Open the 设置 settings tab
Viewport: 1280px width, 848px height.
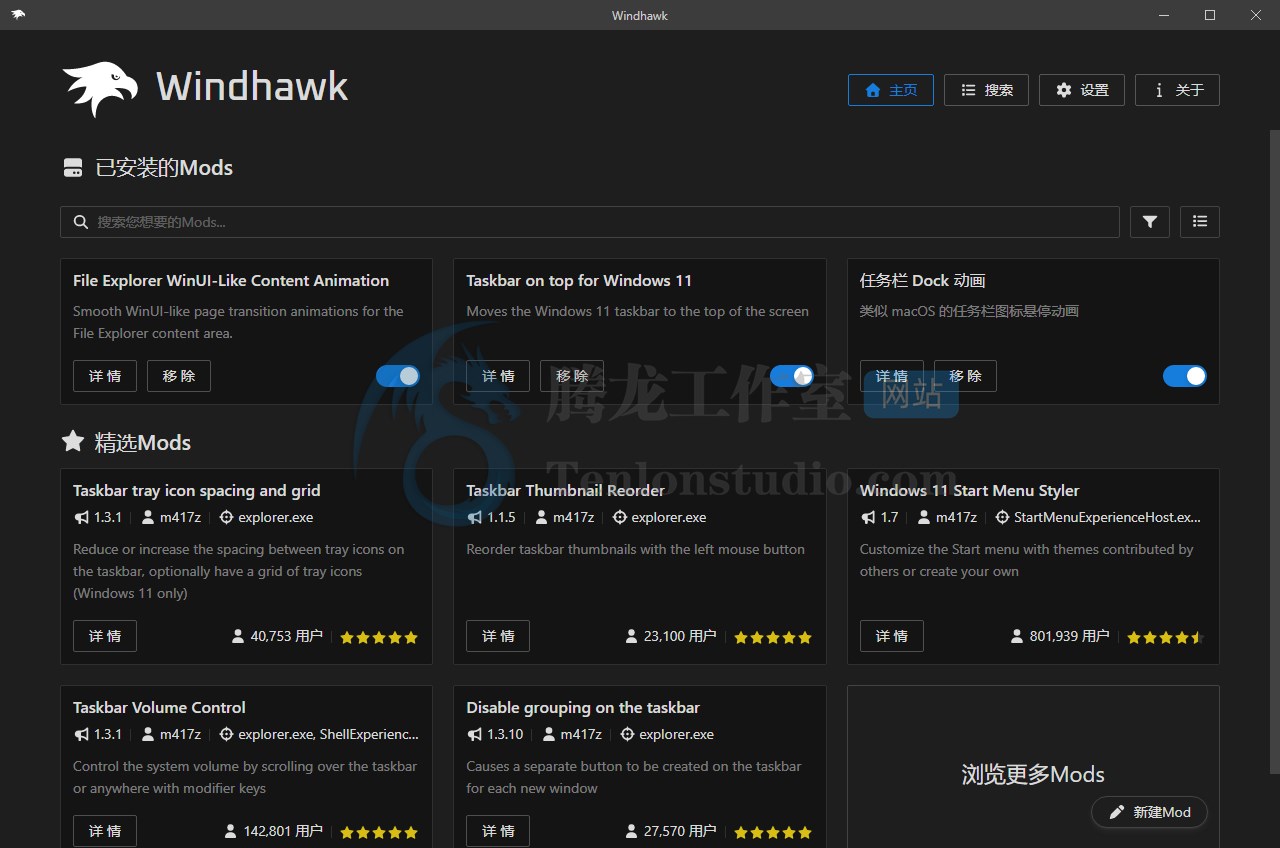click(x=1082, y=90)
